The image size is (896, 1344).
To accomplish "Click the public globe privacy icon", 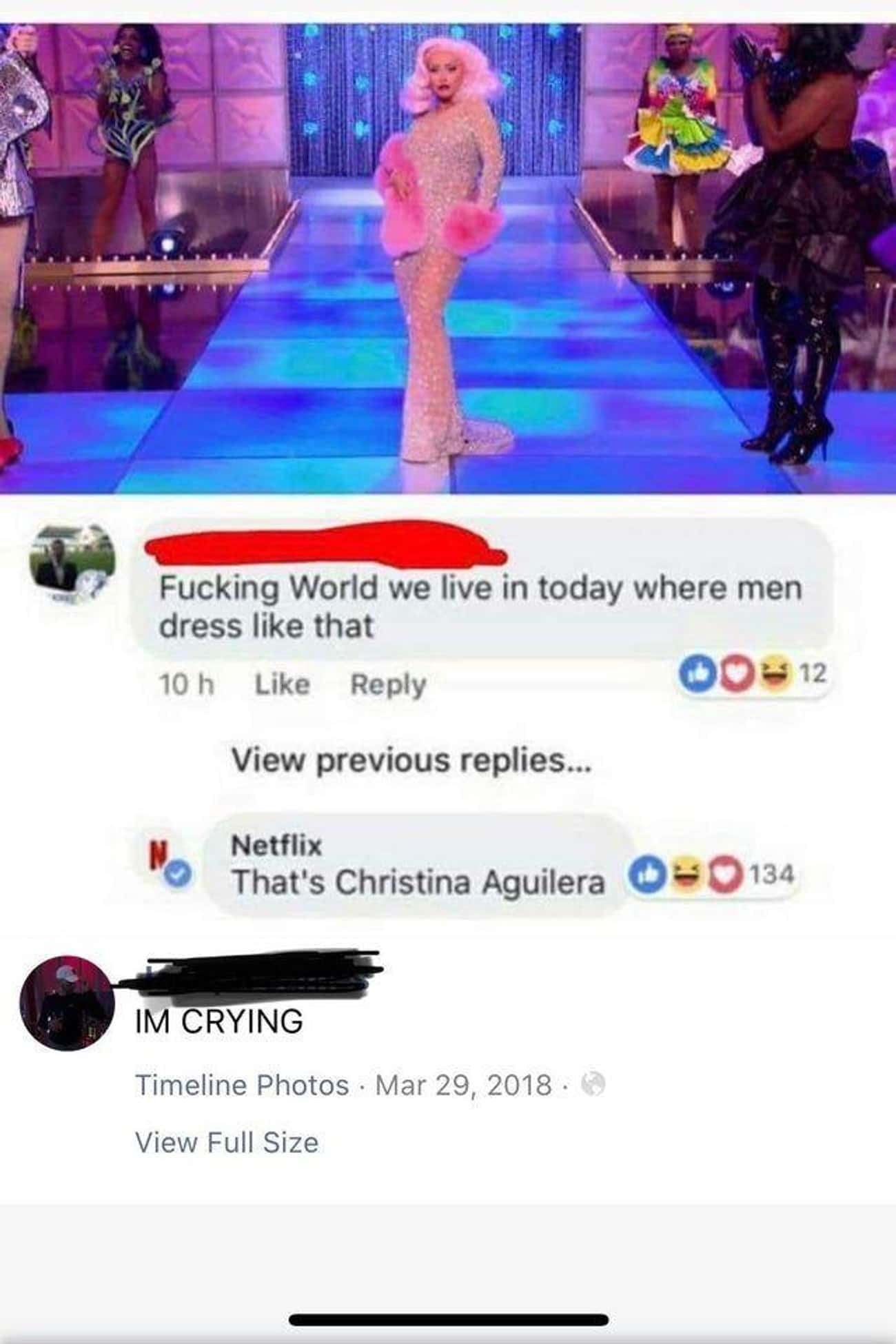I will click(x=593, y=1085).
